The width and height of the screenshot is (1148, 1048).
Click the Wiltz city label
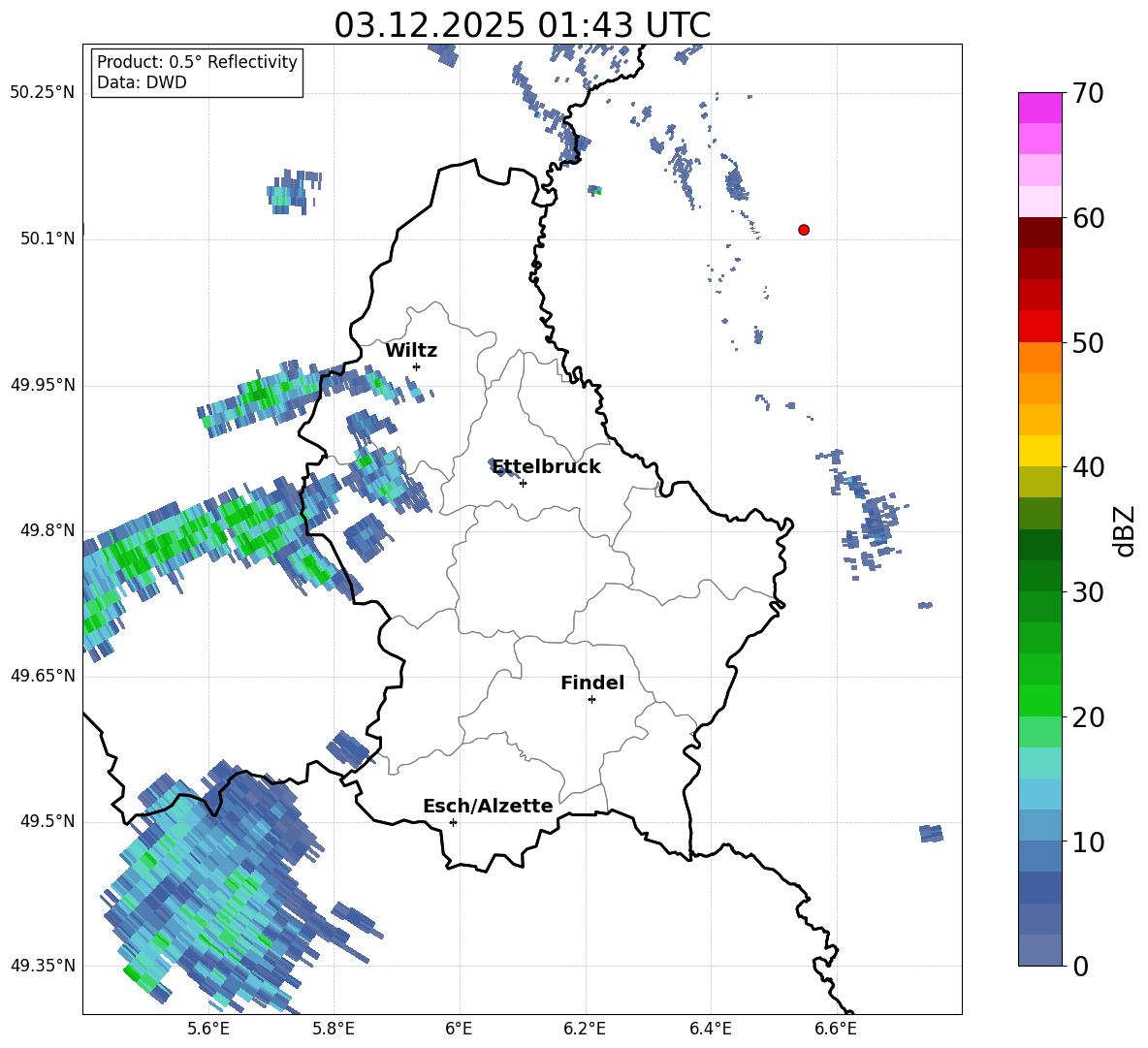pos(411,351)
